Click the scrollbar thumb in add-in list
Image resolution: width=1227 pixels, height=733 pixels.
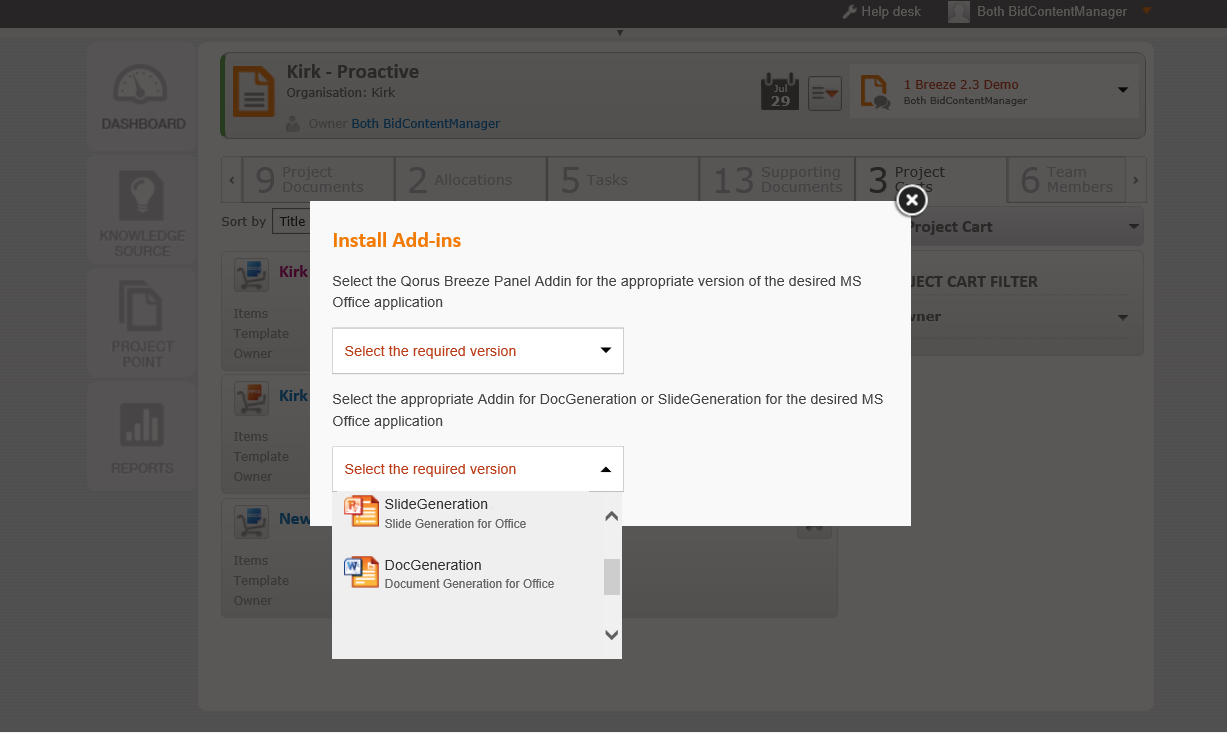point(612,577)
